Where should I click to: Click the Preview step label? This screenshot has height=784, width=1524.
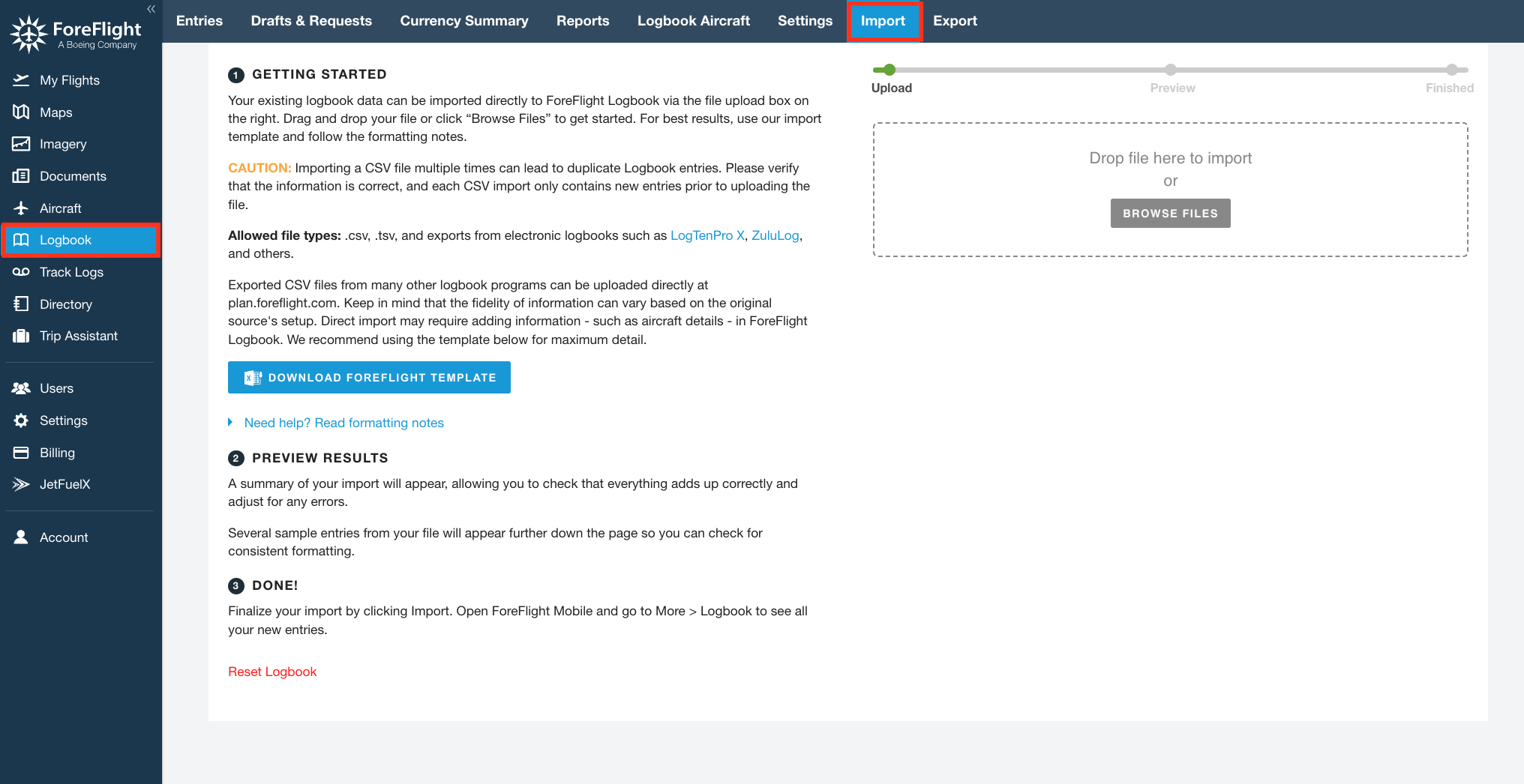pyautogui.click(x=1173, y=88)
